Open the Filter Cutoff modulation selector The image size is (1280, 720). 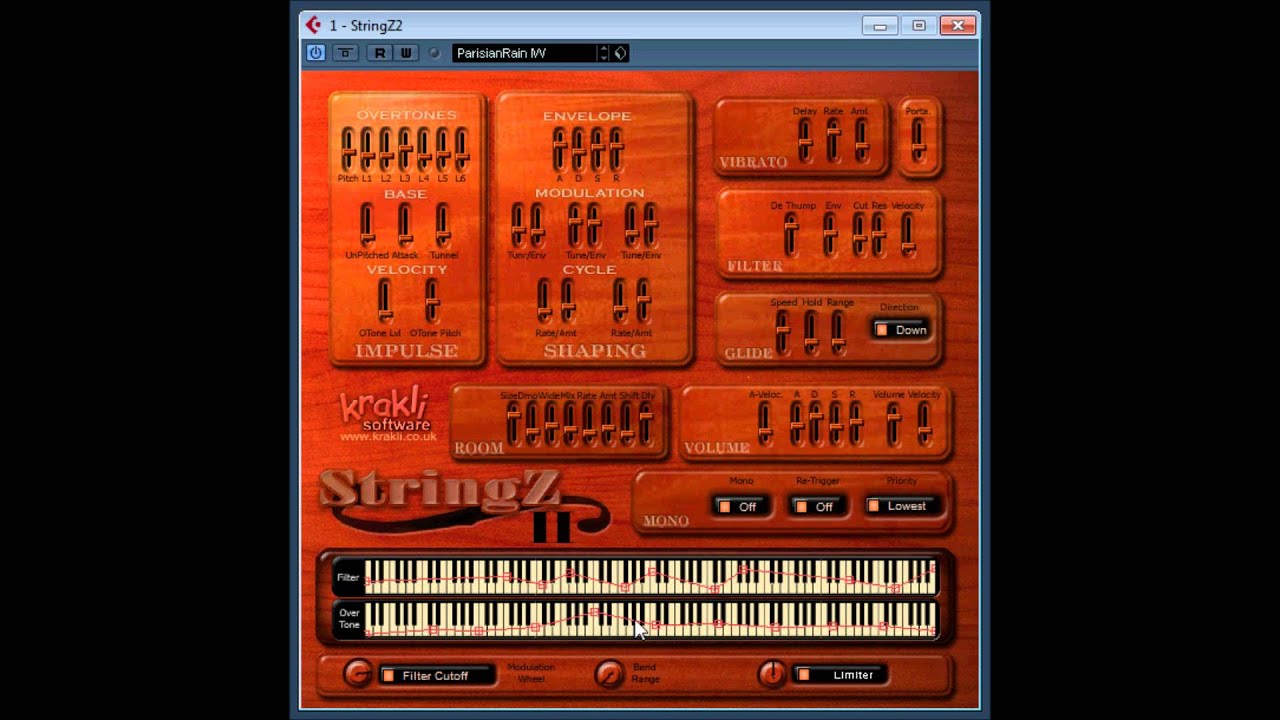[x=437, y=676]
